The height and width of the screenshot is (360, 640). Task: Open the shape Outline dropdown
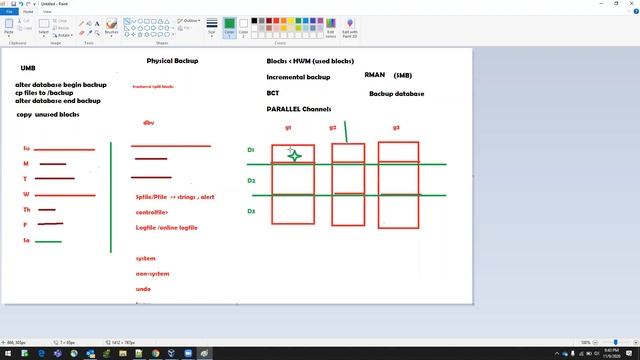pyautogui.click(x=189, y=20)
